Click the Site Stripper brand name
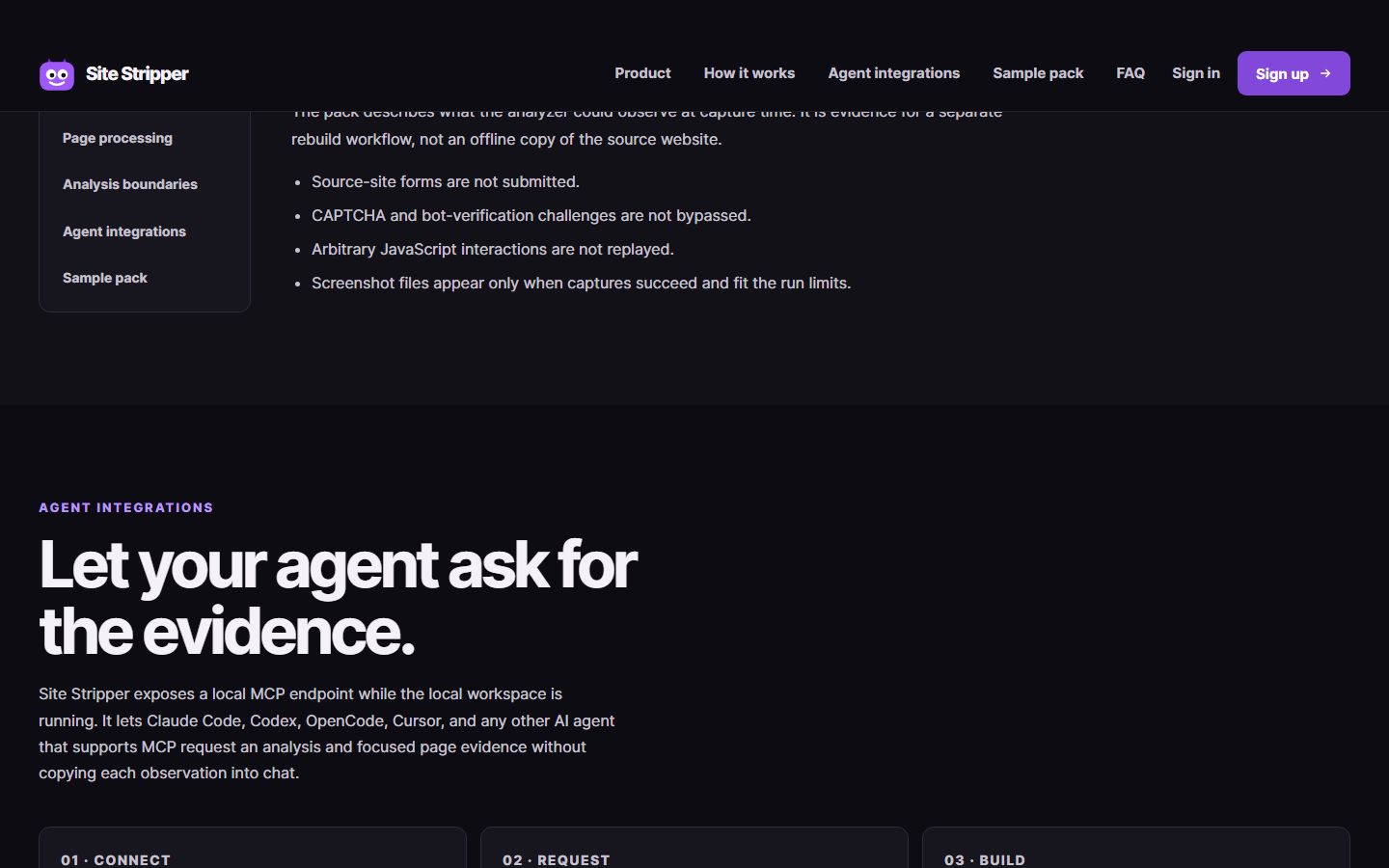Viewport: 1389px width, 868px height. [137, 74]
